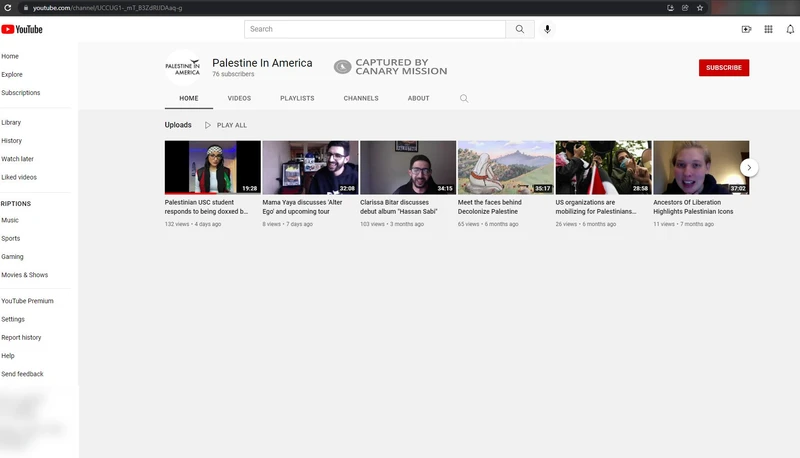Screen dimensions: 800x458
Task: Open Movies & Shows in sidebar
Action: (x=24, y=275)
